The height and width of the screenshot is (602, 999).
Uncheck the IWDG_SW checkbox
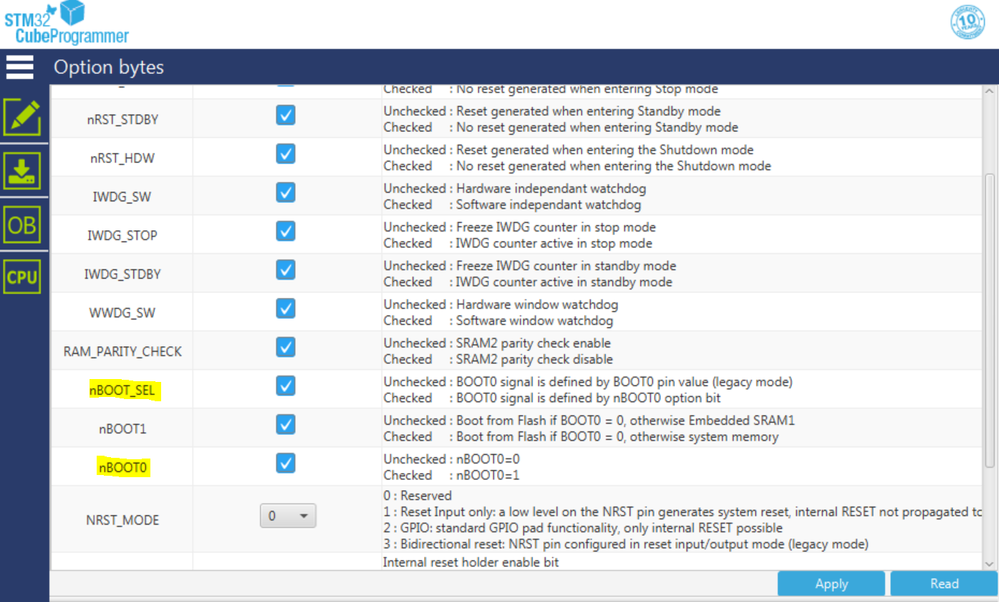click(x=285, y=192)
